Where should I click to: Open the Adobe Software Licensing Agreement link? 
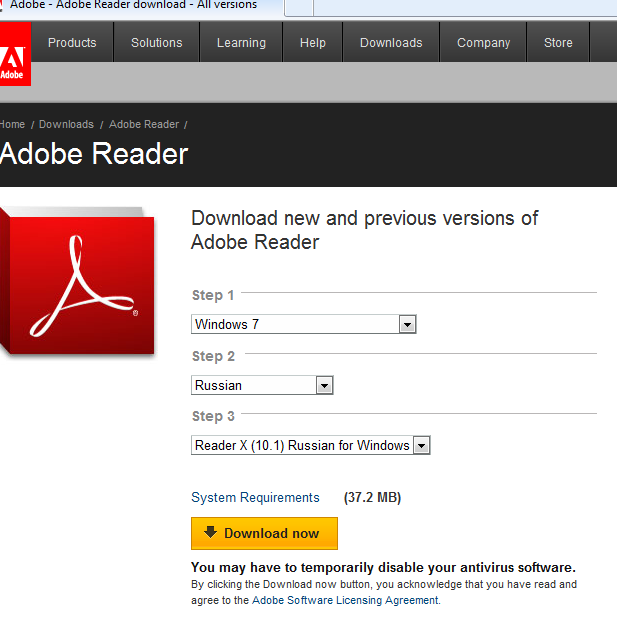(x=345, y=600)
